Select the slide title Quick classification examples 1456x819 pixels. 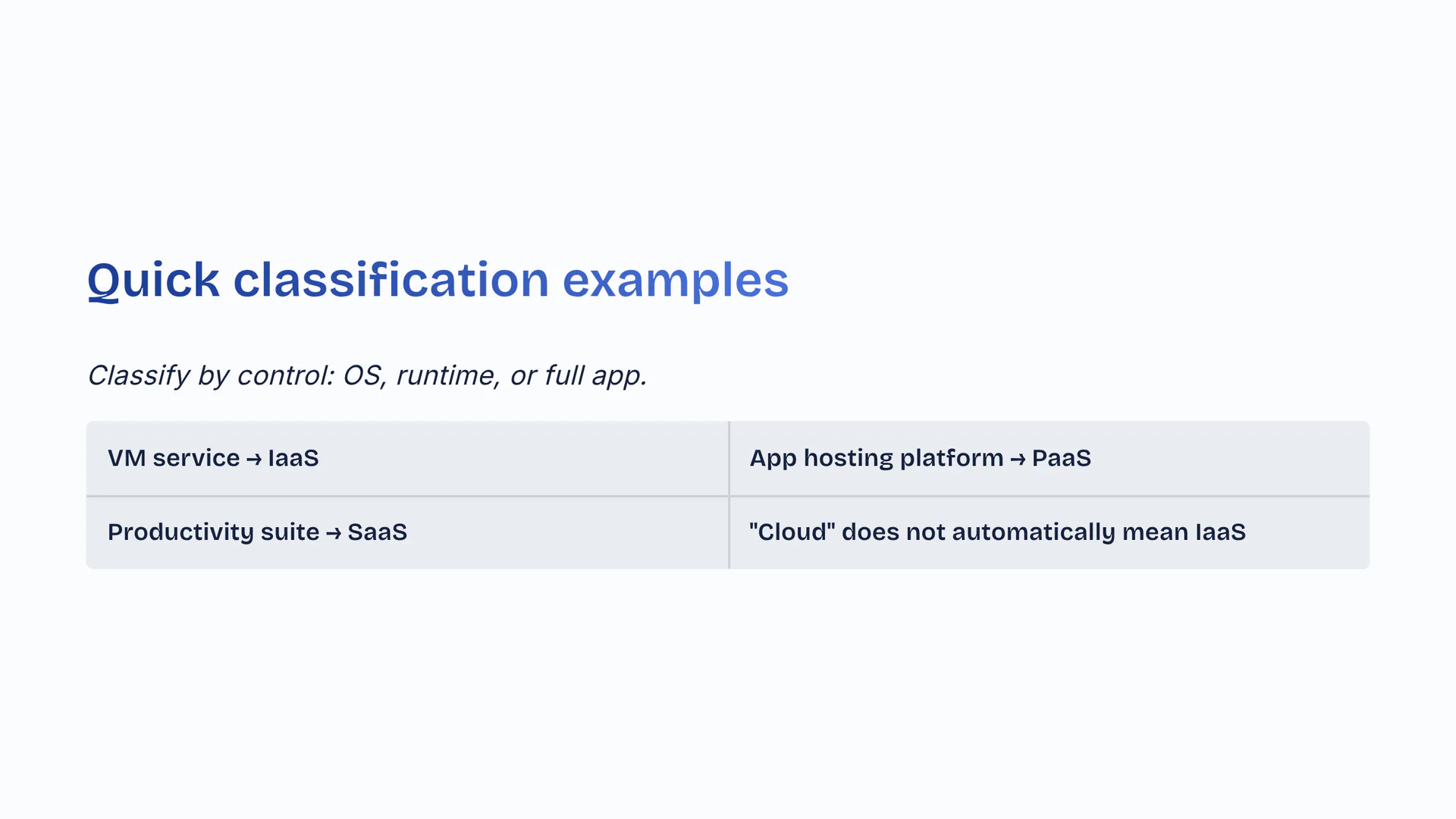(x=438, y=280)
